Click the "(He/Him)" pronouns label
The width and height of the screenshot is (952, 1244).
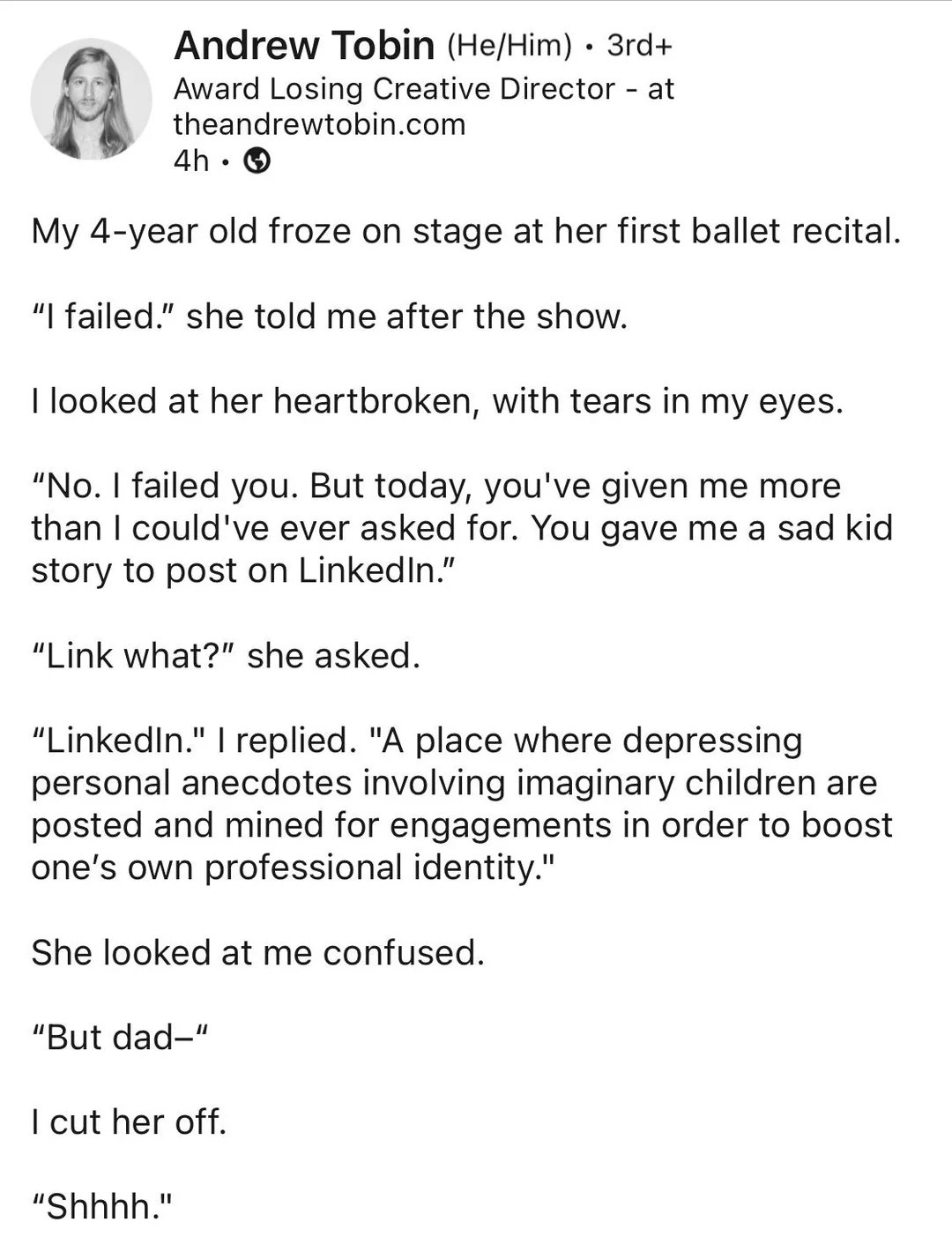pos(510,46)
